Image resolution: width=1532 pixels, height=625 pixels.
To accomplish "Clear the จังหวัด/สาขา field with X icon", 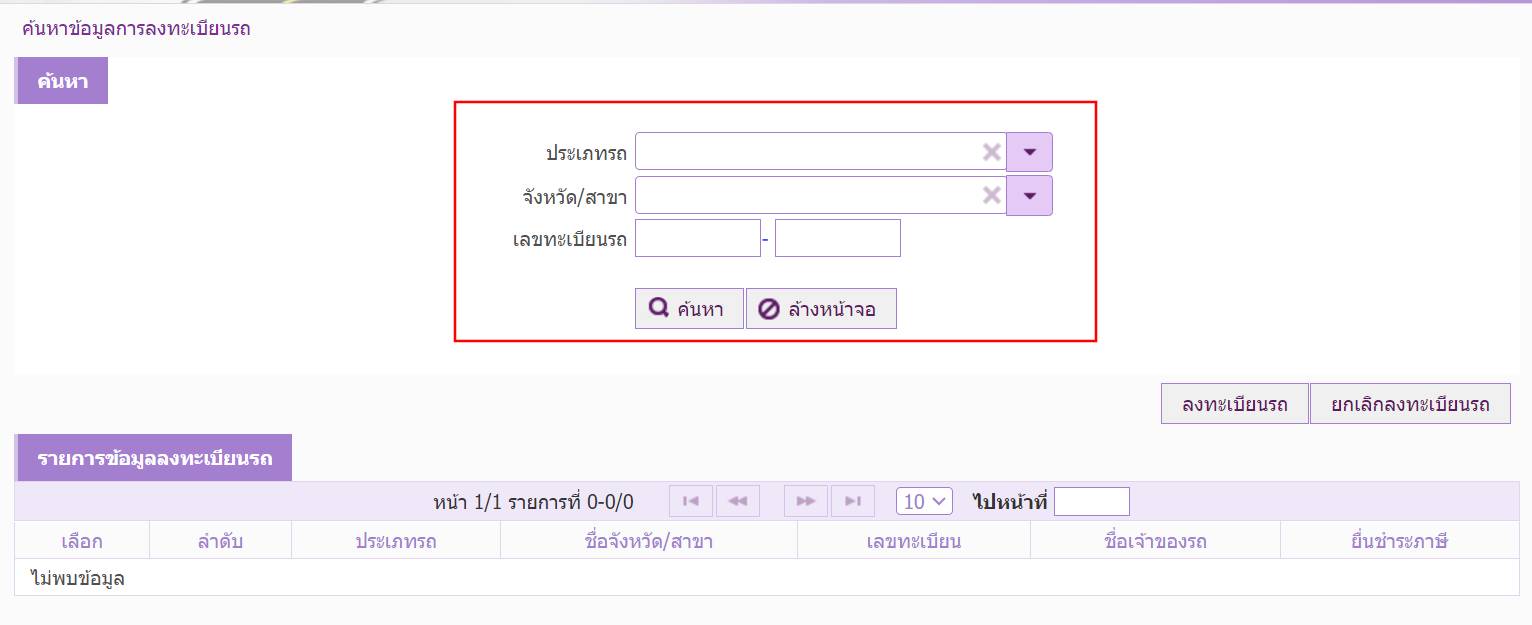I will pos(991,195).
